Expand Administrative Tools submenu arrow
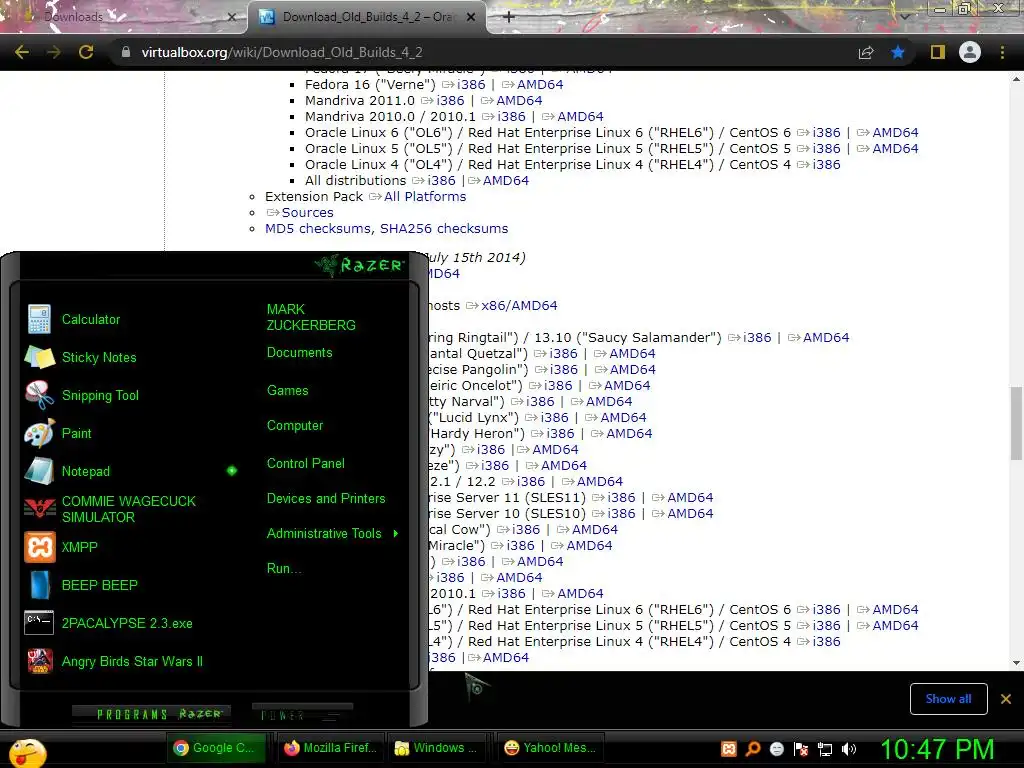1024x768 pixels. [396, 534]
